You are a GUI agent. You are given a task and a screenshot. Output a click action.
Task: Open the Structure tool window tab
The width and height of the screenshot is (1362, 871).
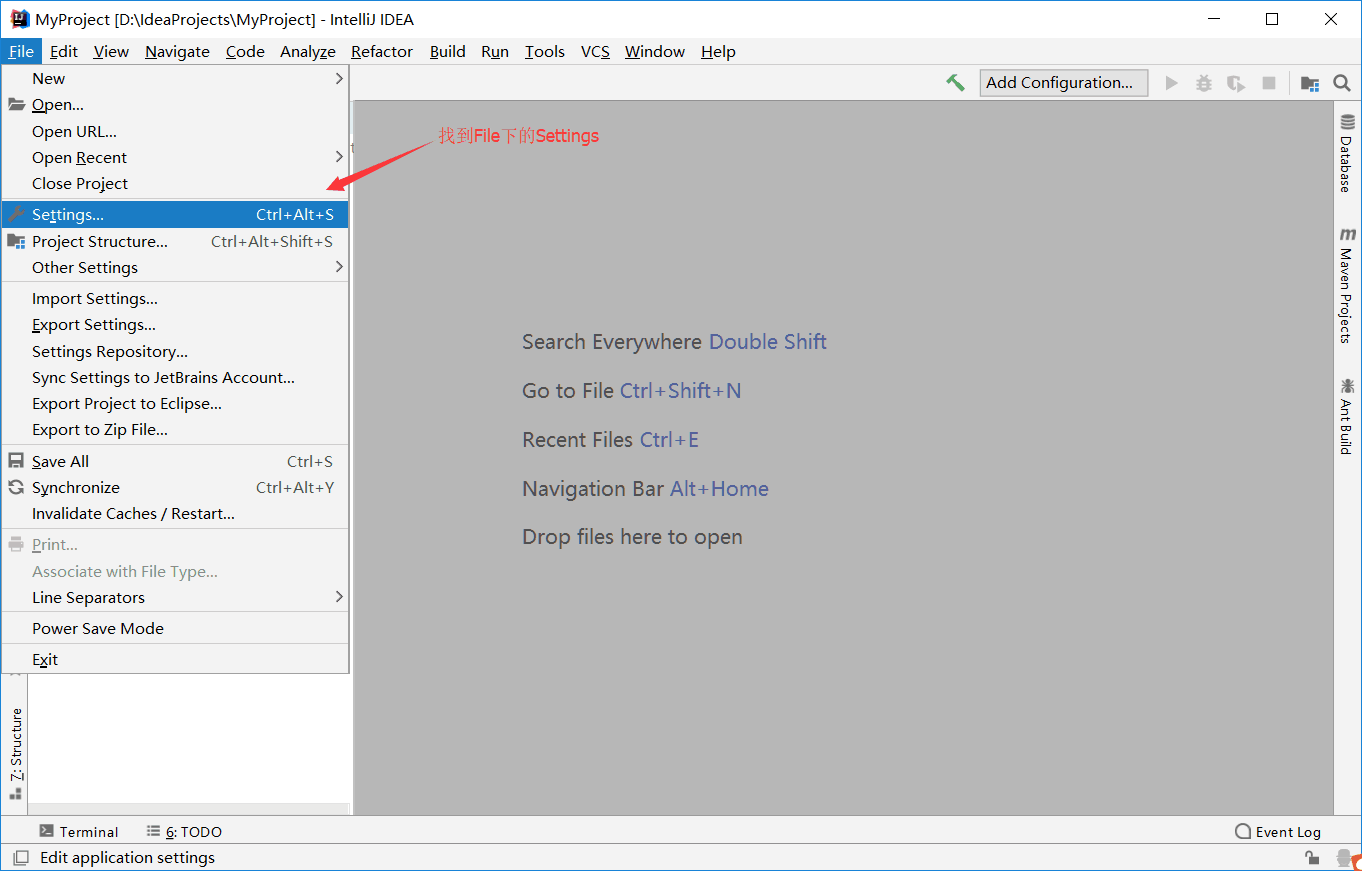[x=15, y=754]
